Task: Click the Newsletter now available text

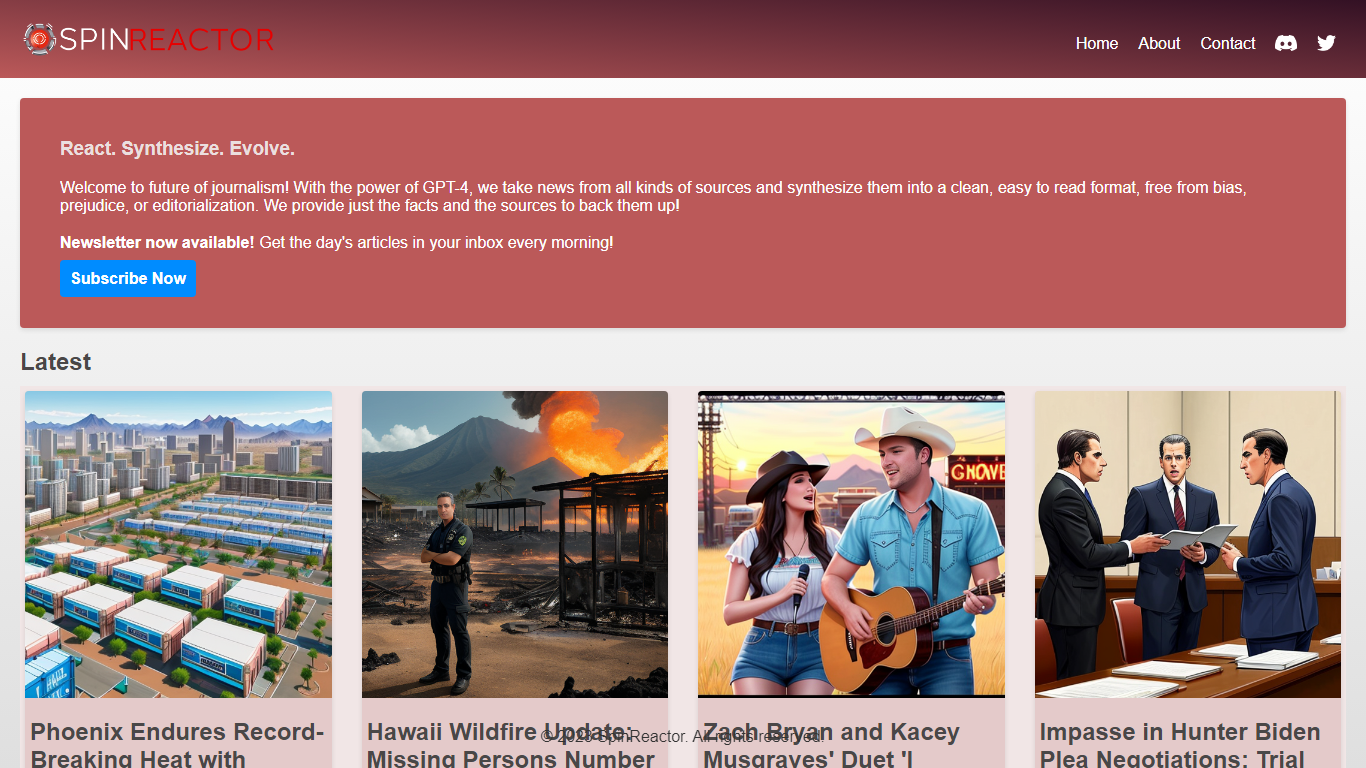Action: click(157, 242)
